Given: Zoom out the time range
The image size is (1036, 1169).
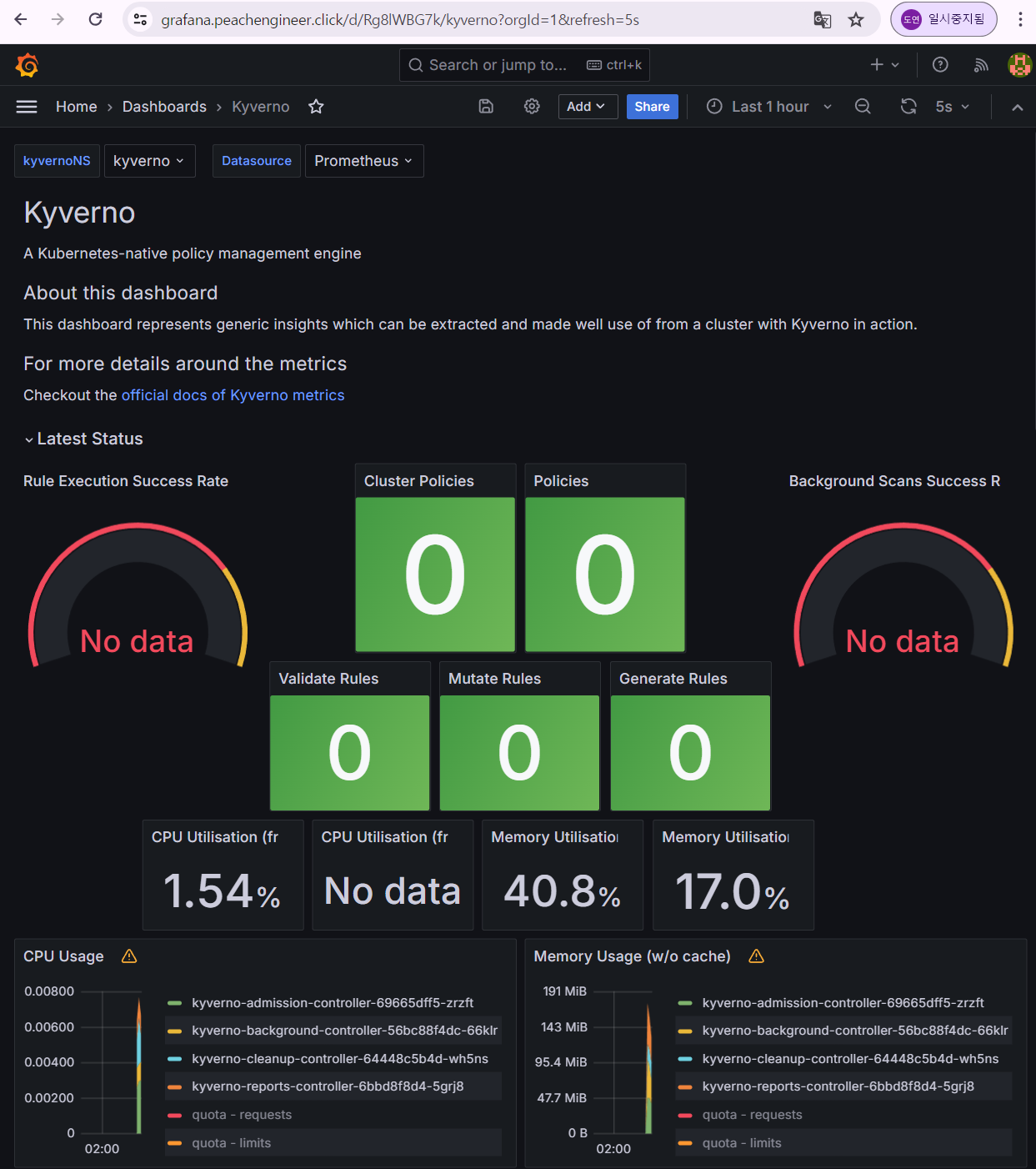Looking at the screenshot, I should tap(863, 107).
